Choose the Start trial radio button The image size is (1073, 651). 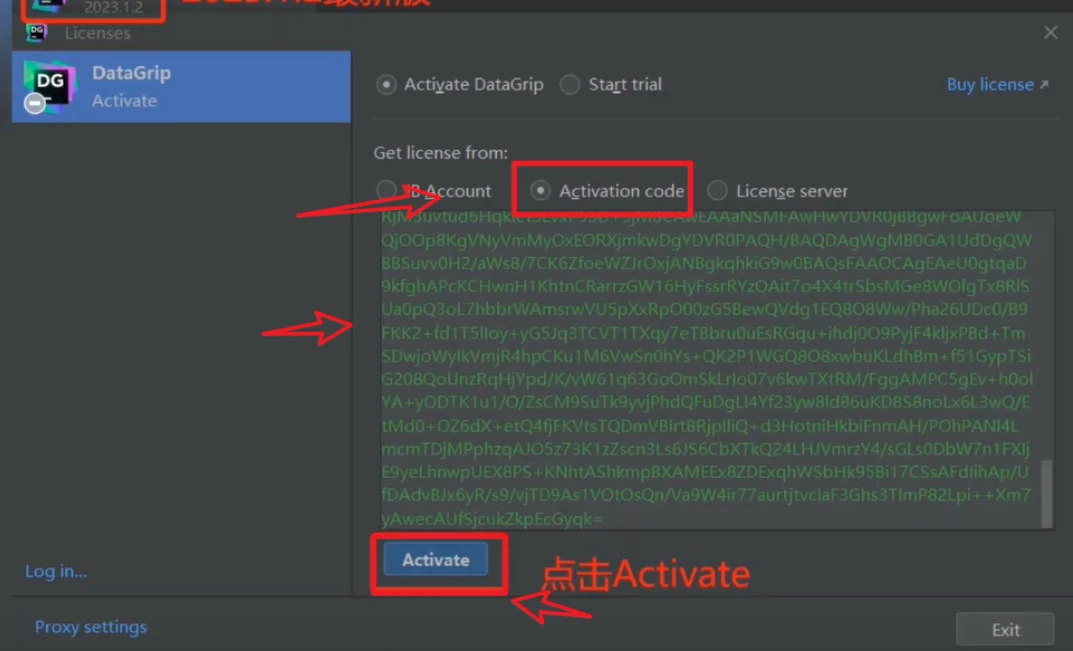[569, 84]
